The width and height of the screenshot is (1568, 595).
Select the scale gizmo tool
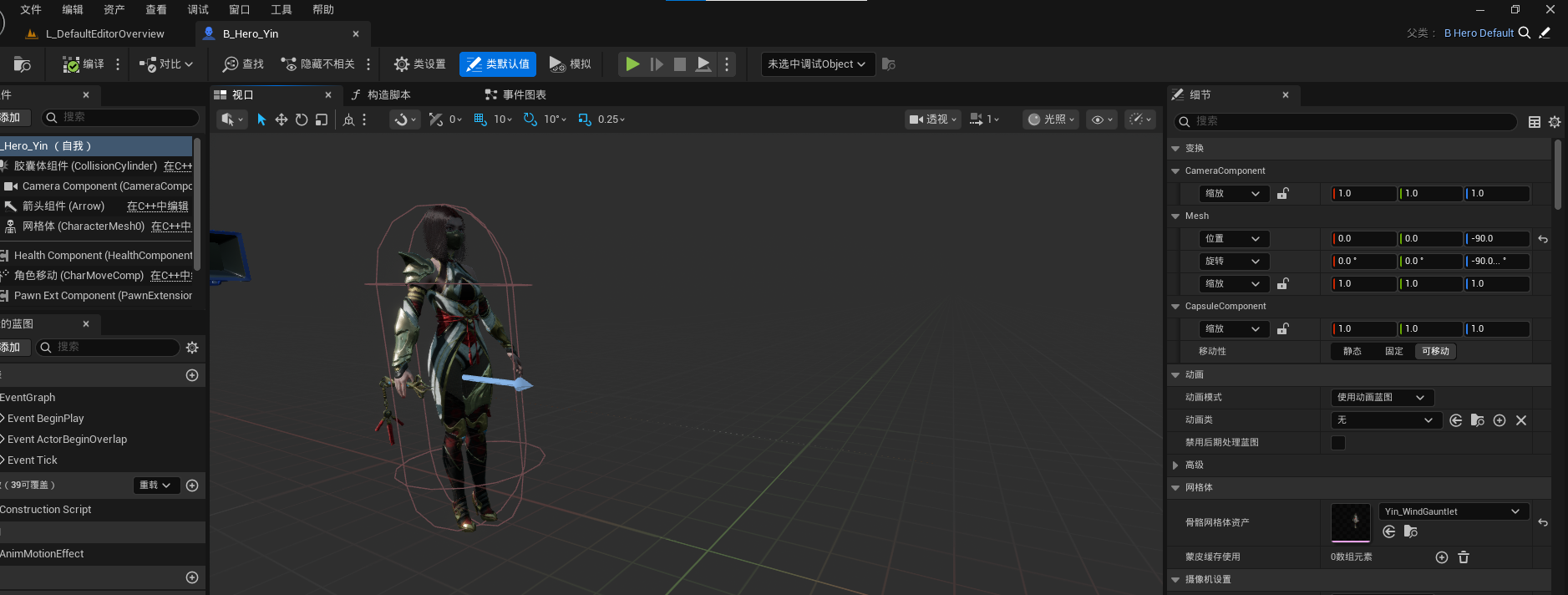pos(322,120)
